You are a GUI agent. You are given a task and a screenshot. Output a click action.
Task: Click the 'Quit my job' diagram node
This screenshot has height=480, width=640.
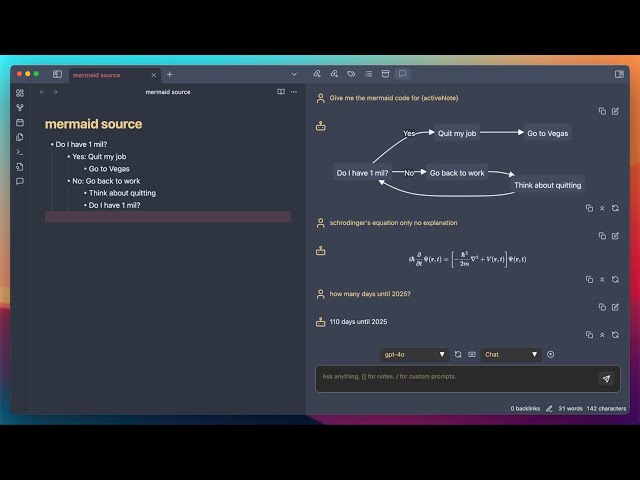point(457,133)
